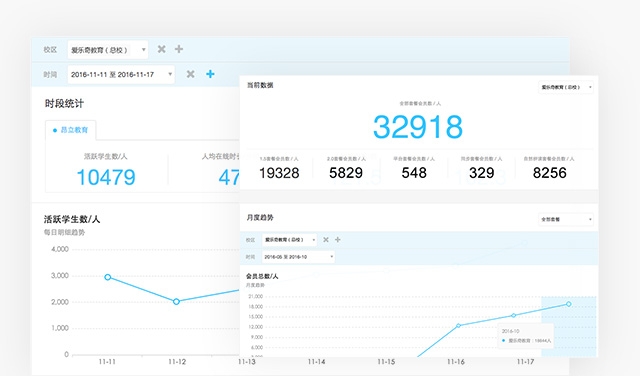Expand the 2016-11-11 至 2016-11-17 date dropdown

point(121,75)
